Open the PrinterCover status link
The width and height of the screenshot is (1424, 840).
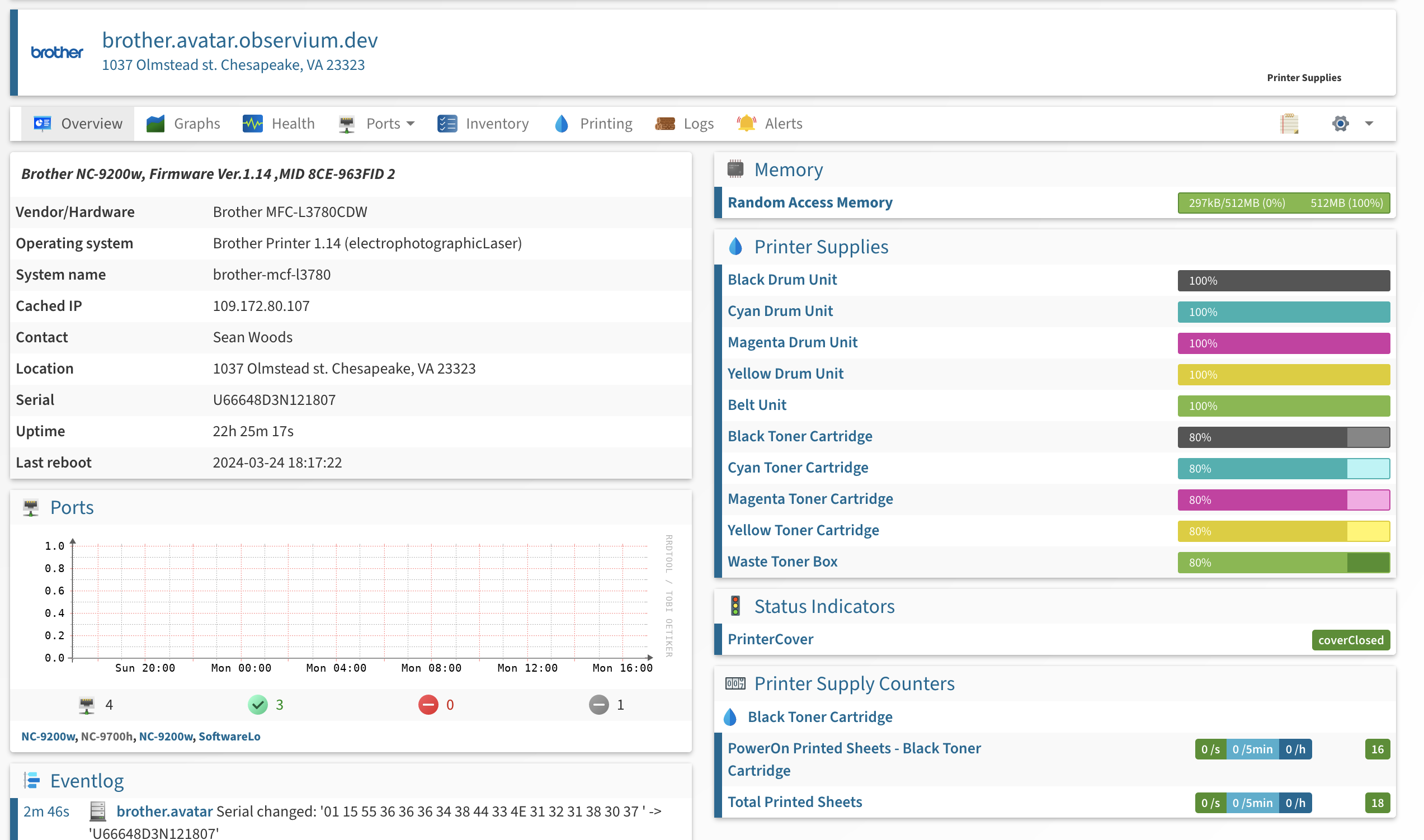(x=770, y=639)
